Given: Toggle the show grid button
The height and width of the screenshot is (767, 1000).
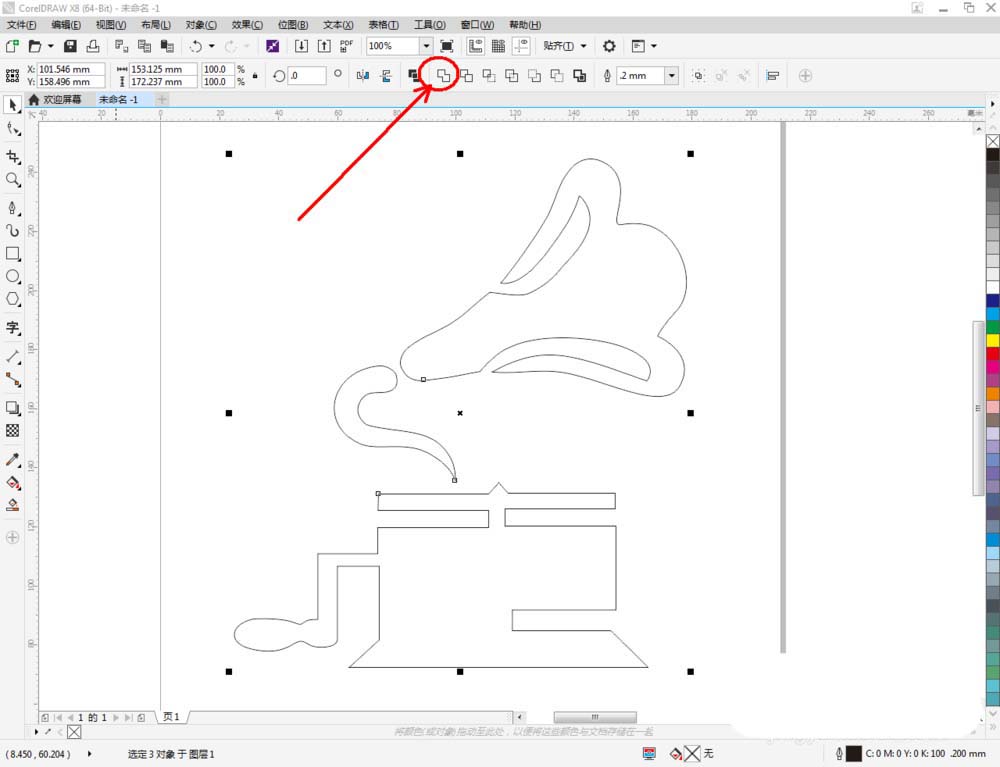Looking at the screenshot, I should tap(498, 46).
